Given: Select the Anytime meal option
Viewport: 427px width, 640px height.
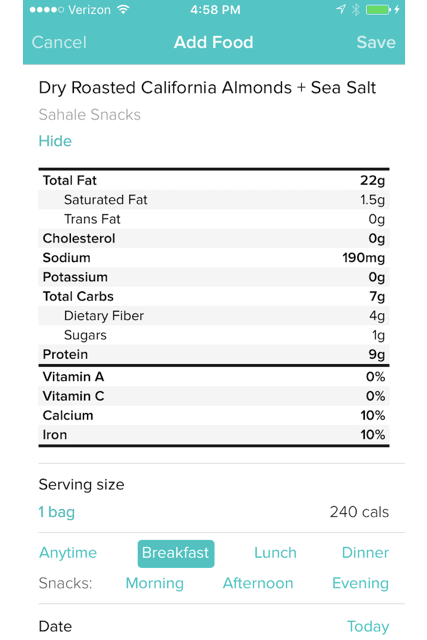Looking at the screenshot, I should [68, 553].
